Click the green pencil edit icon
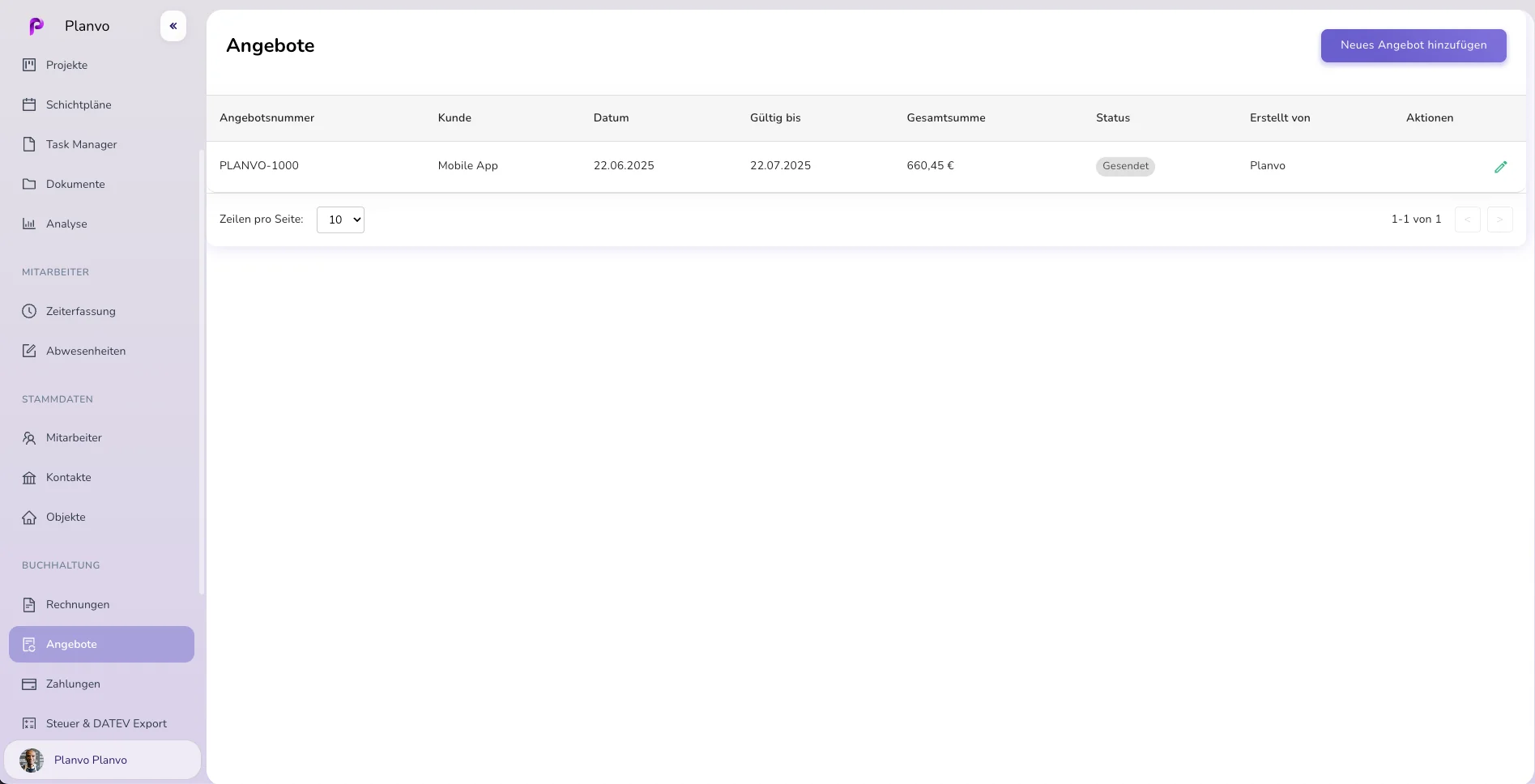1535x784 pixels. (x=1500, y=167)
